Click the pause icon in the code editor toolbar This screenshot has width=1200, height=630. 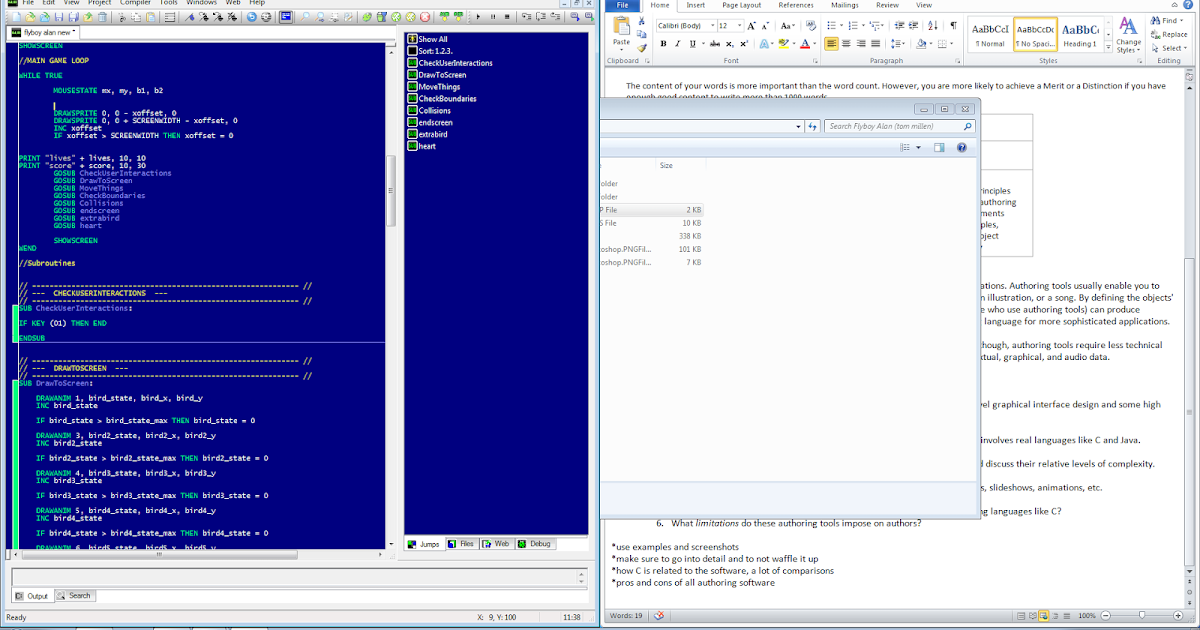(493, 17)
